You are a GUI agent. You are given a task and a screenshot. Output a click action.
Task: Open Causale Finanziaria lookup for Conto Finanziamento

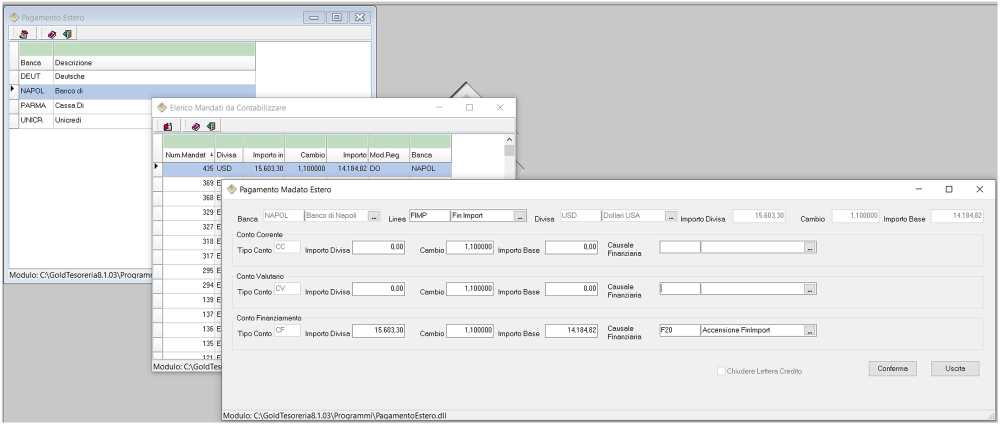tap(810, 331)
